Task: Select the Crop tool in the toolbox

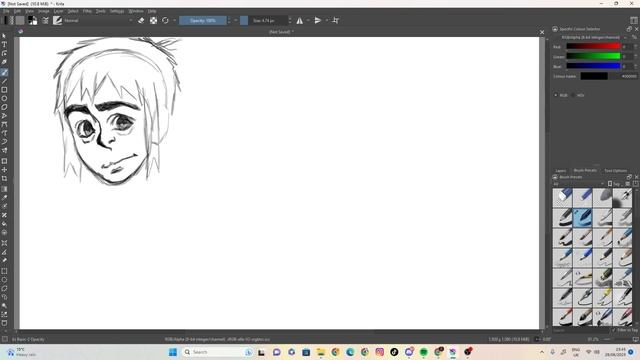Action: pyautogui.click(x=4, y=178)
